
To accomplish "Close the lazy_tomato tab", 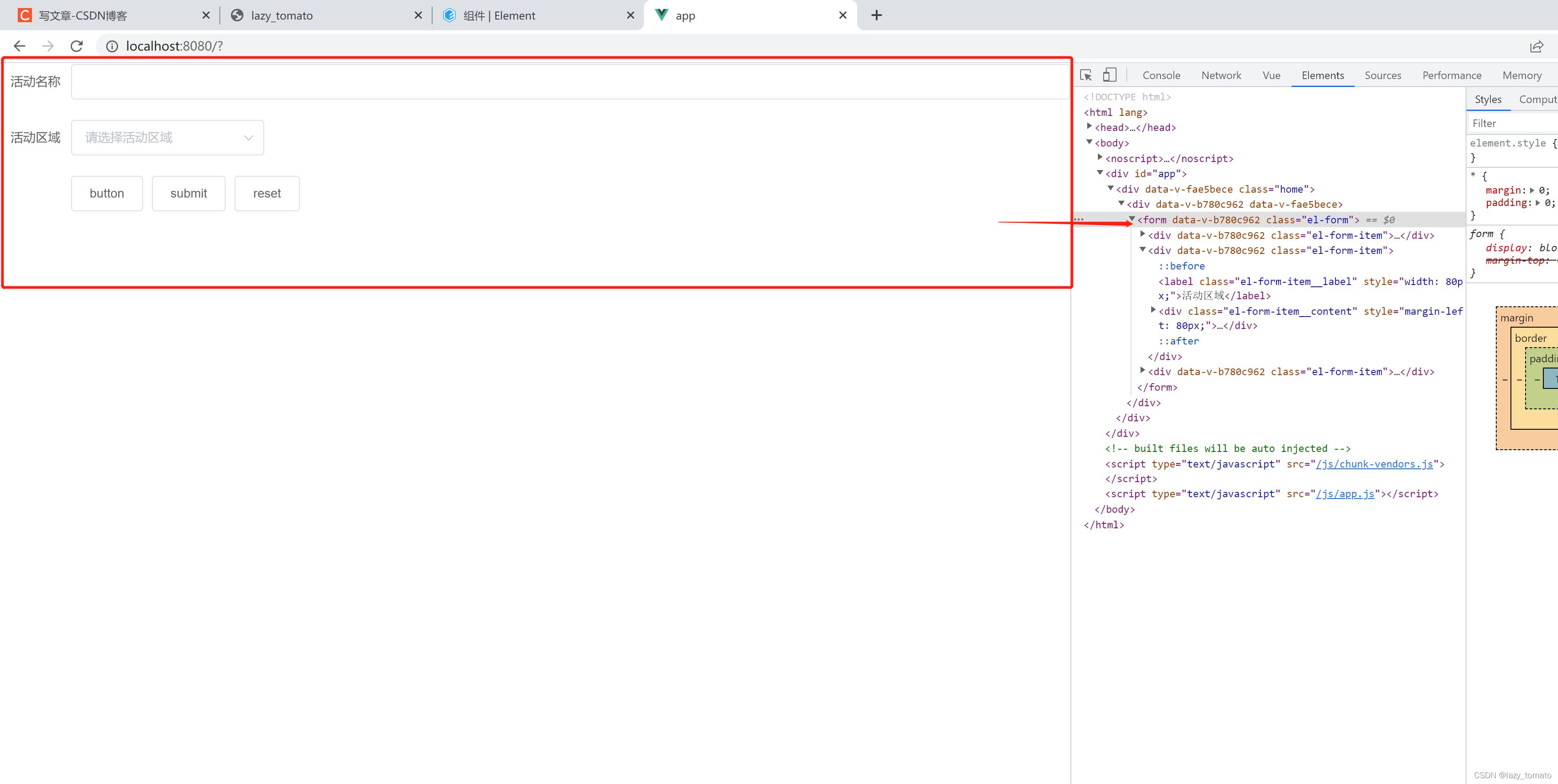I will 418,15.
